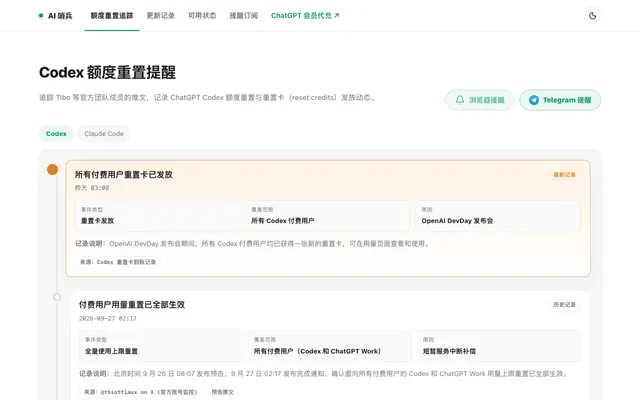Click the Telegram paper-plane icon
This screenshot has height=400, width=640.
534,100
